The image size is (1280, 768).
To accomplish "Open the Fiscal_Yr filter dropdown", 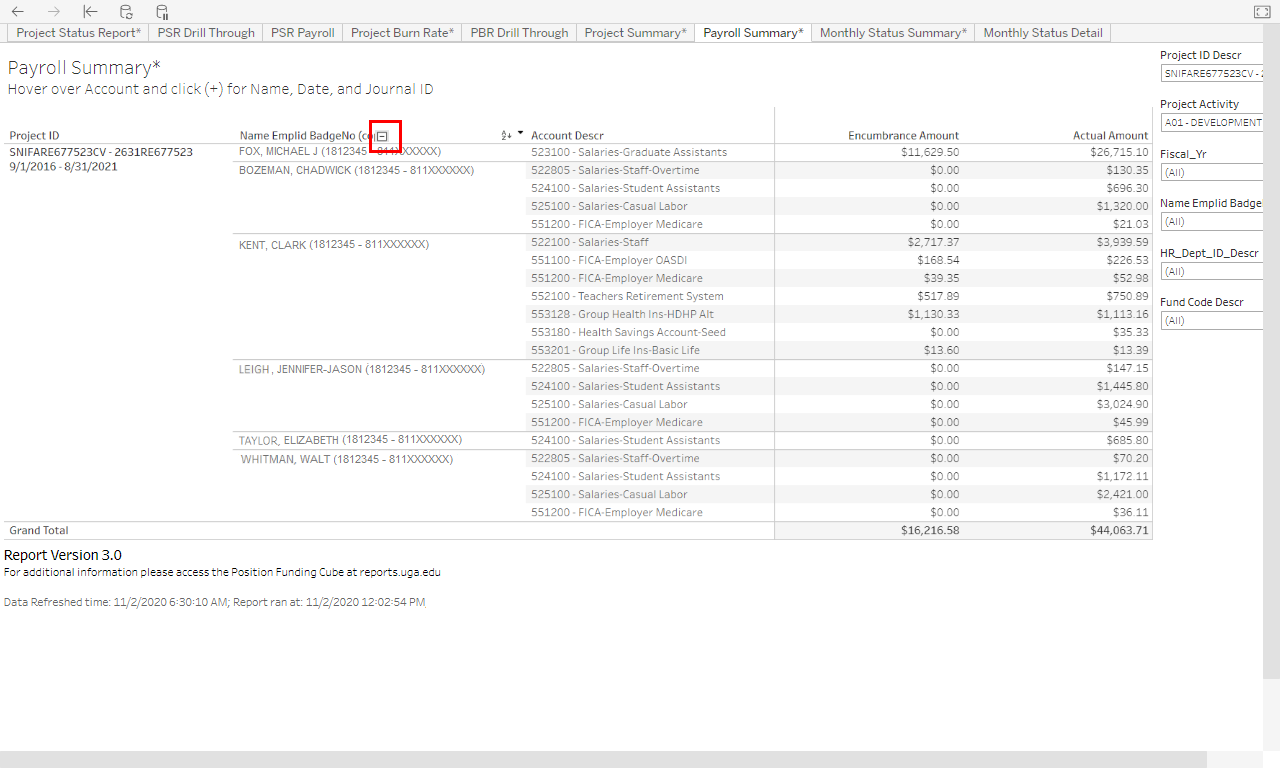I will [1212, 172].
